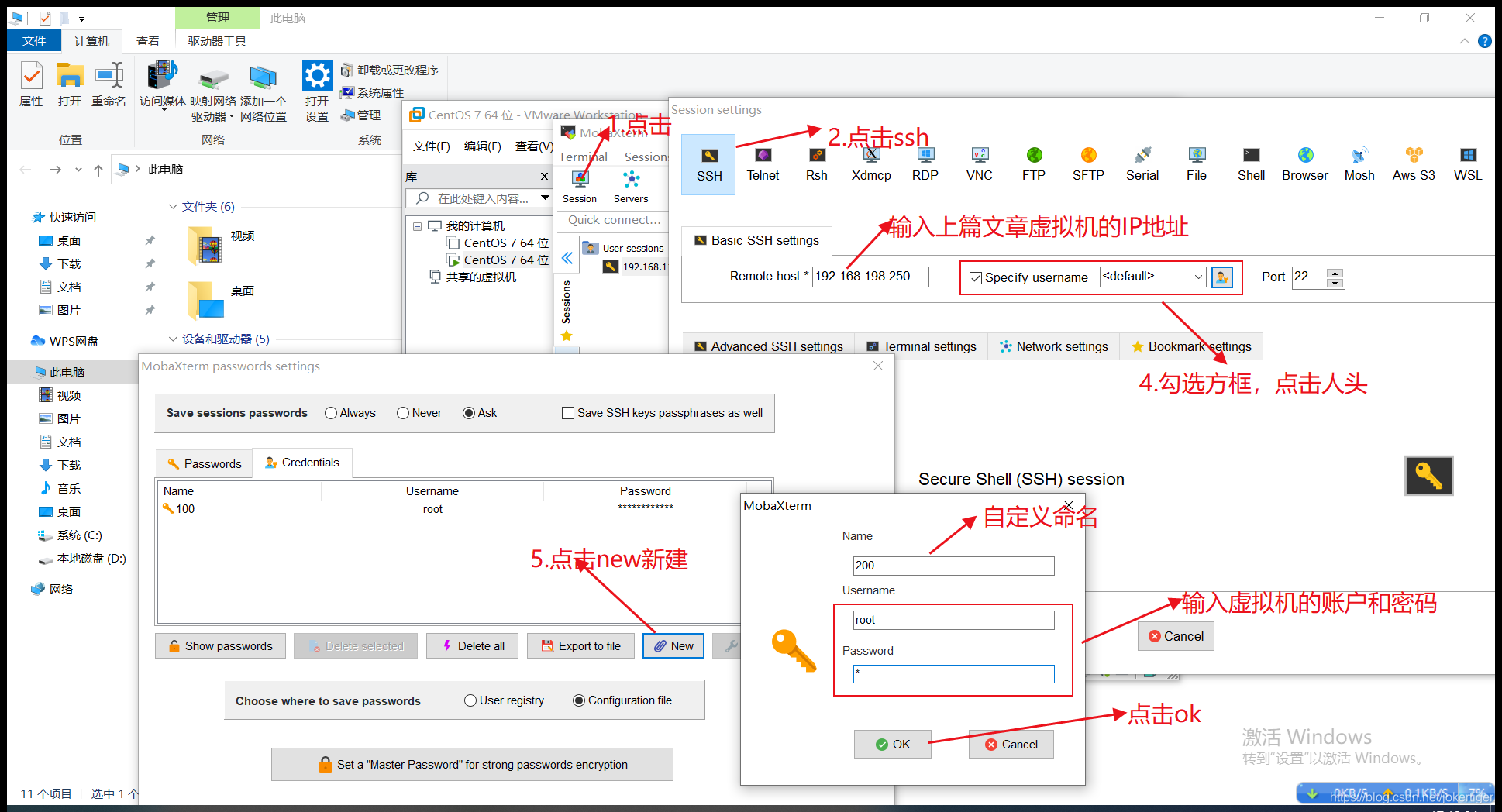Open Terminal settings tab
This screenshot has width=1502, height=812.
pyautogui.click(x=922, y=346)
